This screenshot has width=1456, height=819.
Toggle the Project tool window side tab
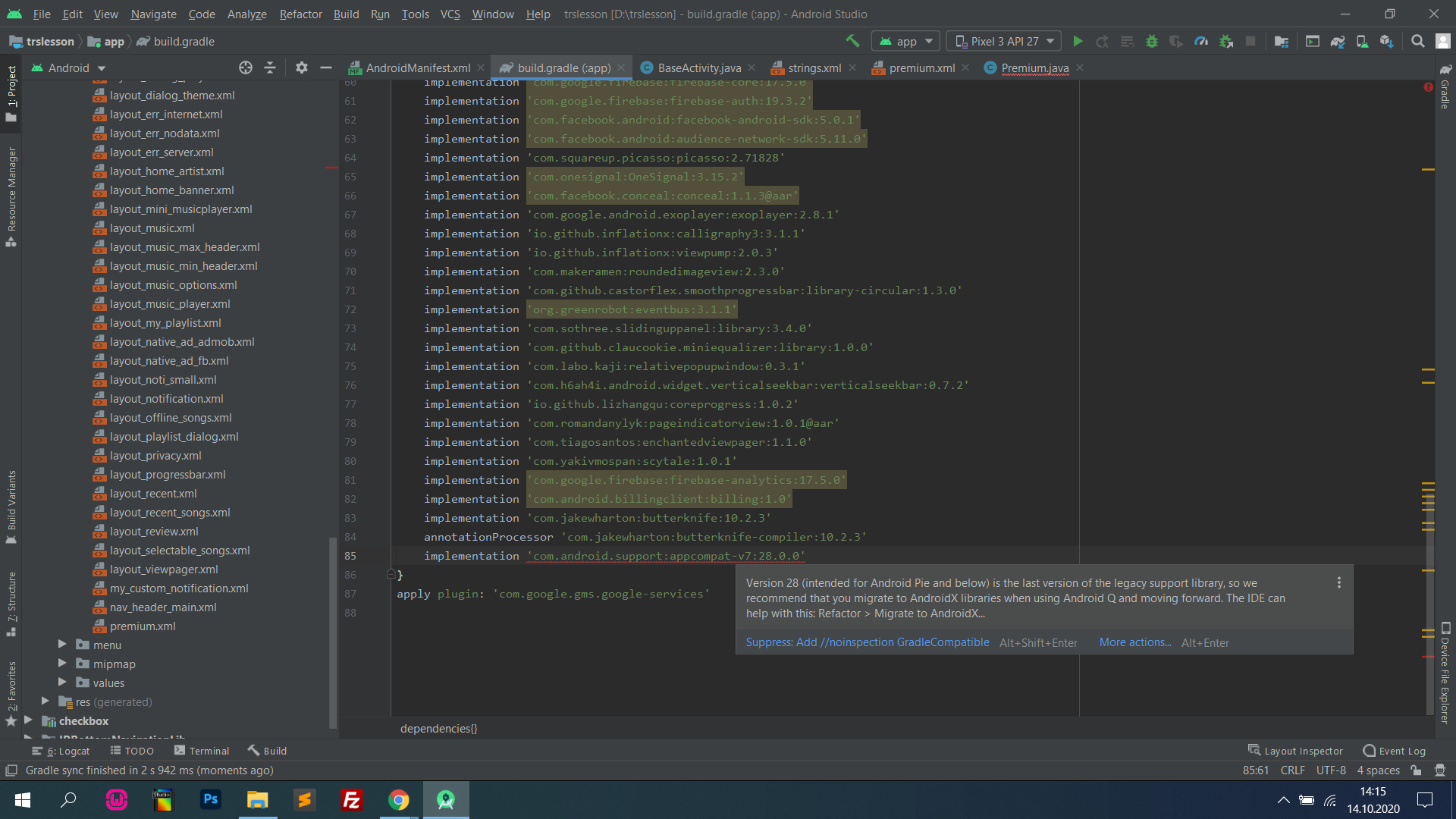[11, 93]
